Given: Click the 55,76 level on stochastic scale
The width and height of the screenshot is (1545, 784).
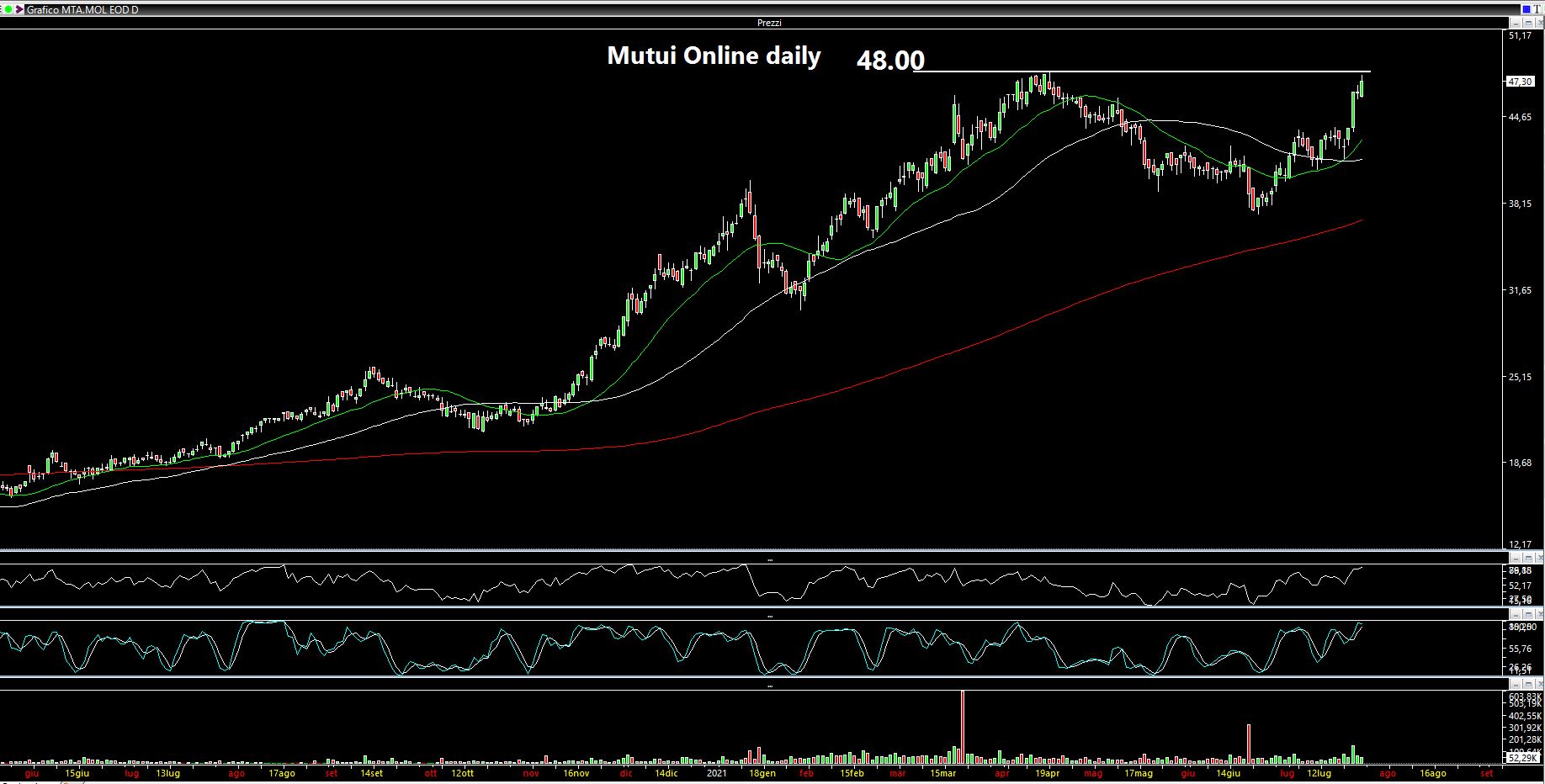Looking at the screenshot, I should click(x=1520, y=649).
